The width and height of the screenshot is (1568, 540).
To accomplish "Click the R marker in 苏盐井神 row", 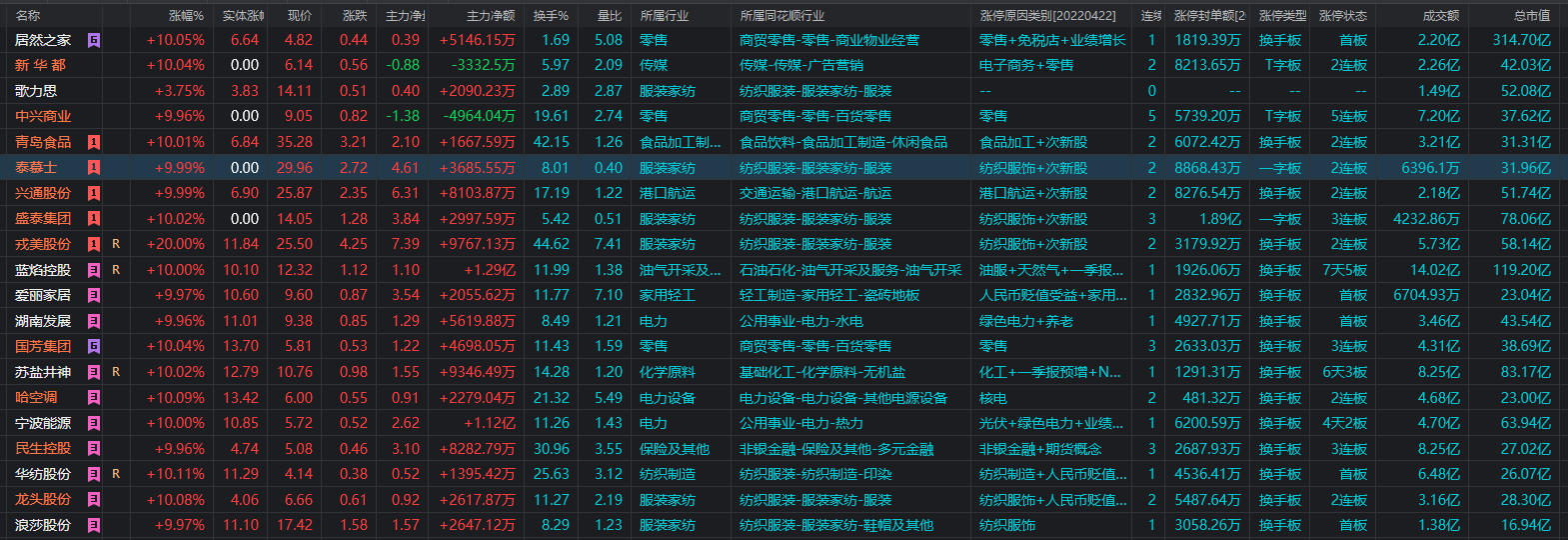I will click(x=116, y=372).
